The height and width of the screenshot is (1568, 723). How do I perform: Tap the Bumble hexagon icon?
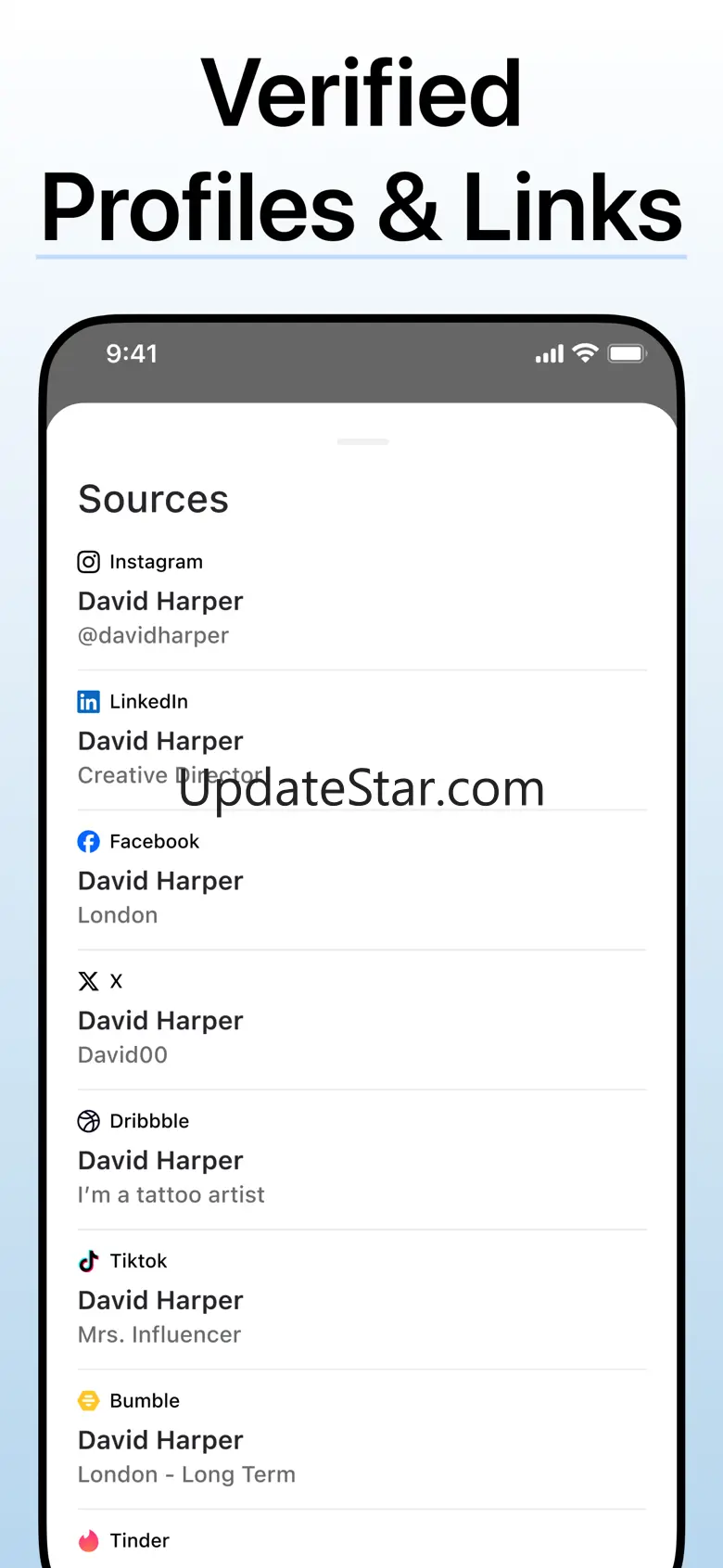coord(88,1401)
